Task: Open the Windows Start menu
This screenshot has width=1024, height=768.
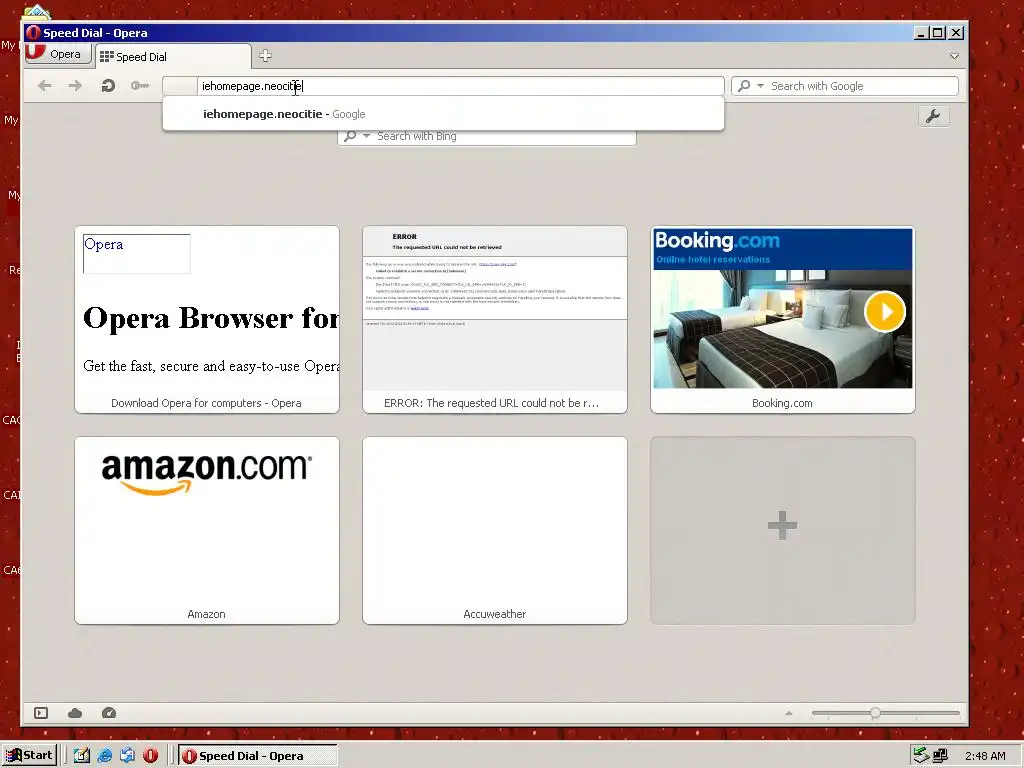Action: click(29, 756)
